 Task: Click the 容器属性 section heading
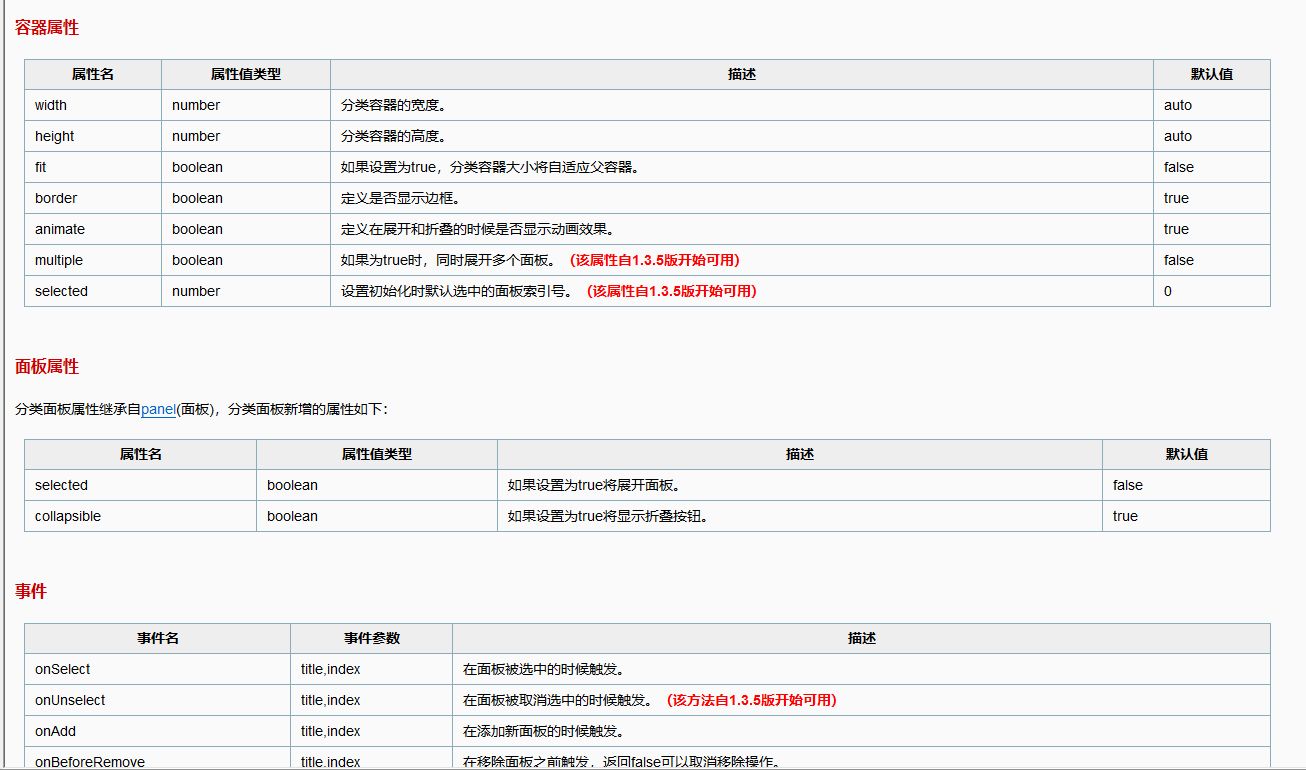click(47, 28)
